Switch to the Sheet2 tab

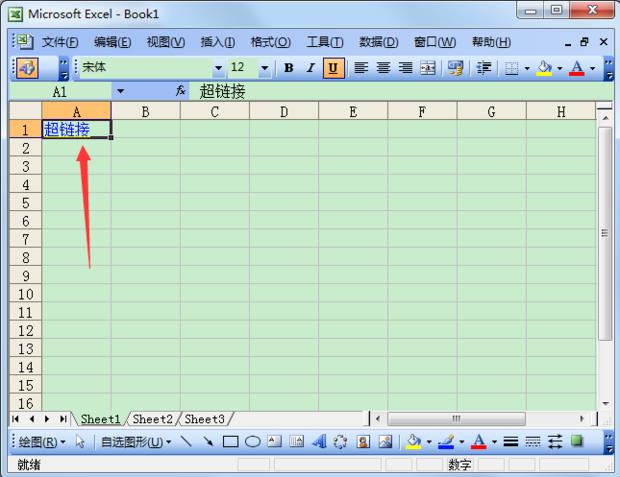click(153, 419)
